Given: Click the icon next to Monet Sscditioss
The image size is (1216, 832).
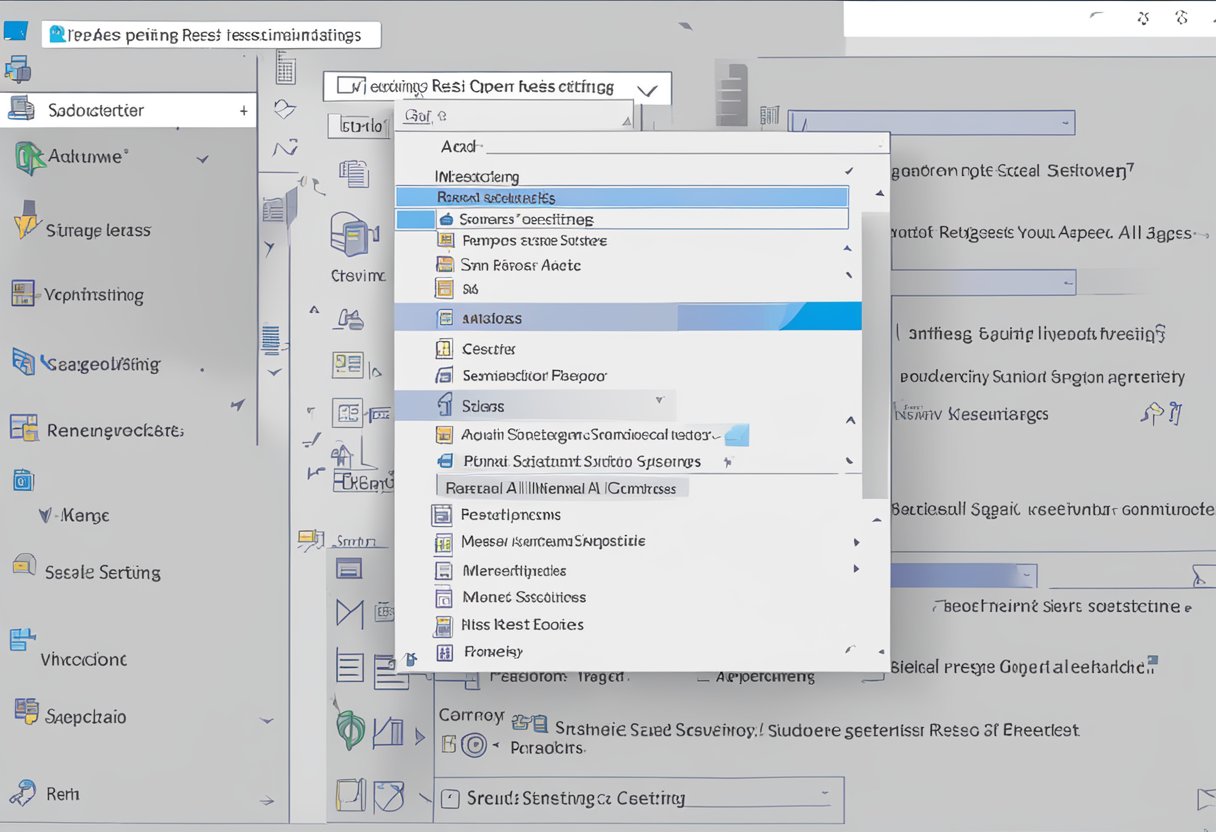Looking at the screenshot, I should point(445,598).
